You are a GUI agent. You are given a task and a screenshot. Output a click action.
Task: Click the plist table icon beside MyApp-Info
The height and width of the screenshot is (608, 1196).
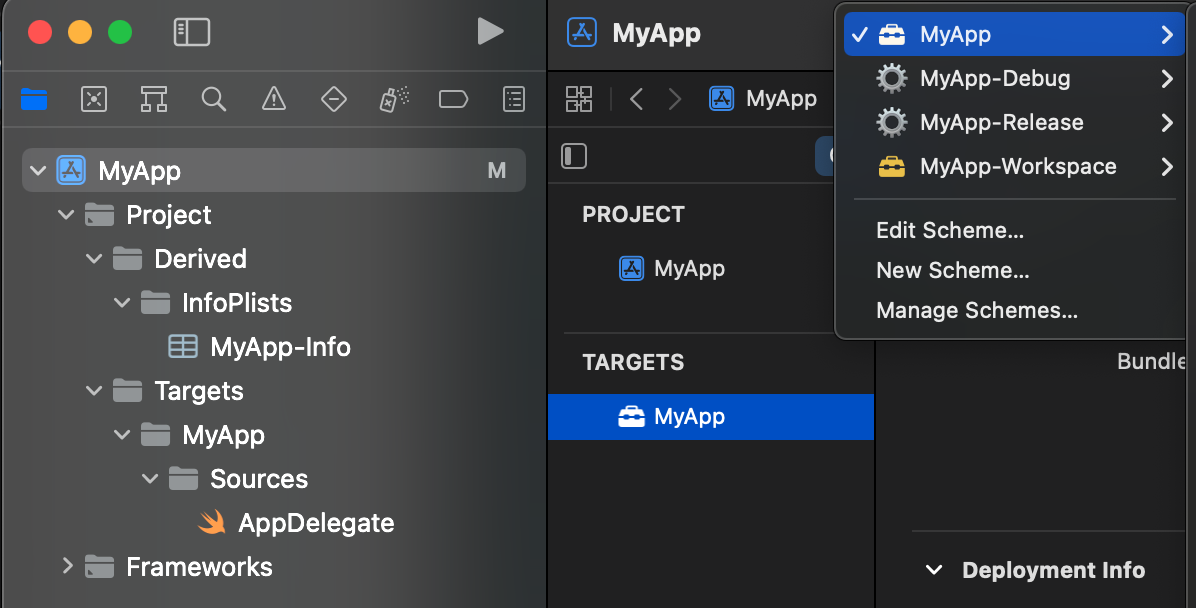point(183,346)
